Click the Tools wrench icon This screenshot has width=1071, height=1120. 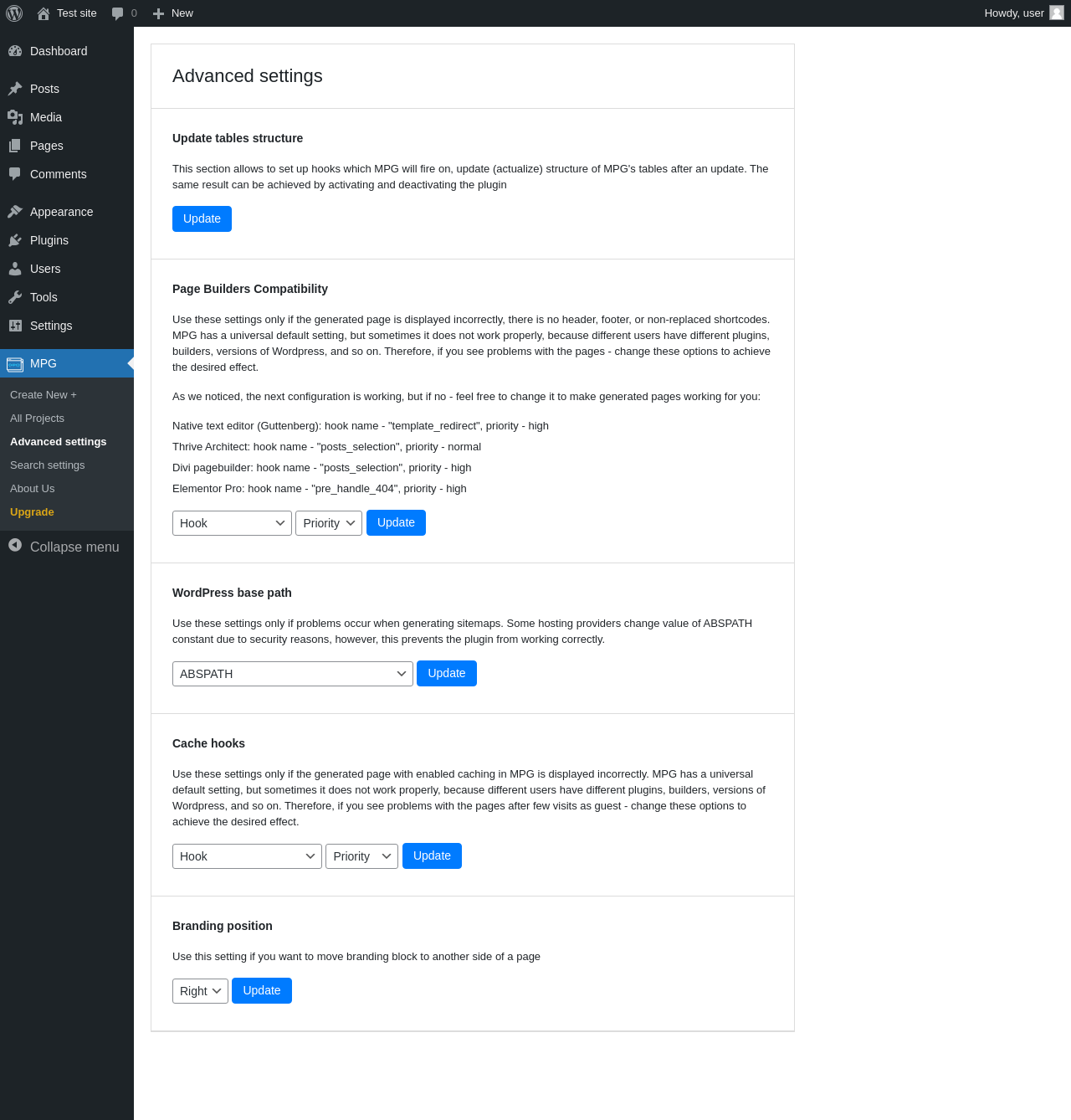click(15, 297)
